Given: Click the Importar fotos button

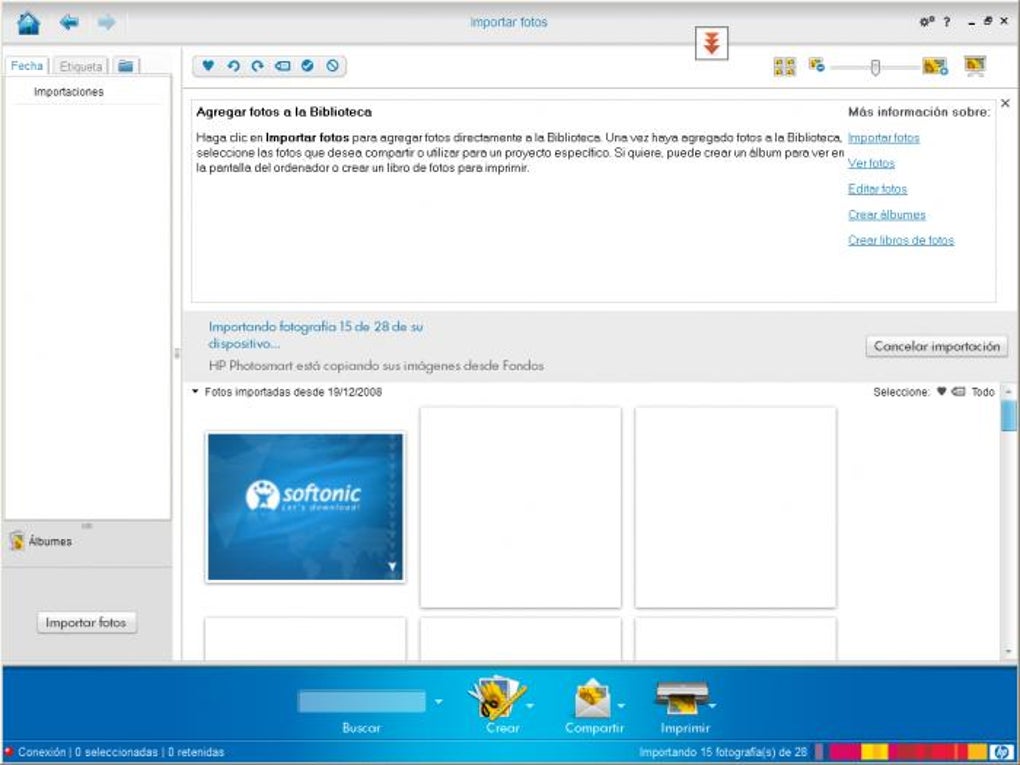Looking at the screenshot, I should [86, 623].
